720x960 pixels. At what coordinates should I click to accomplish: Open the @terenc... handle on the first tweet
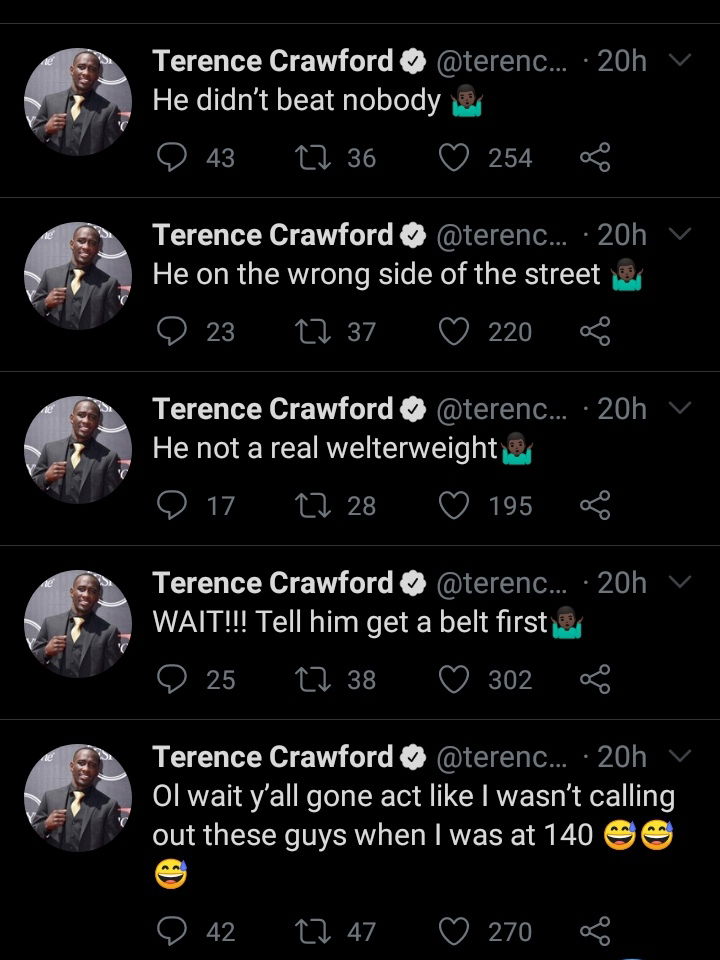pyautogui.click(x=502, y=61)
